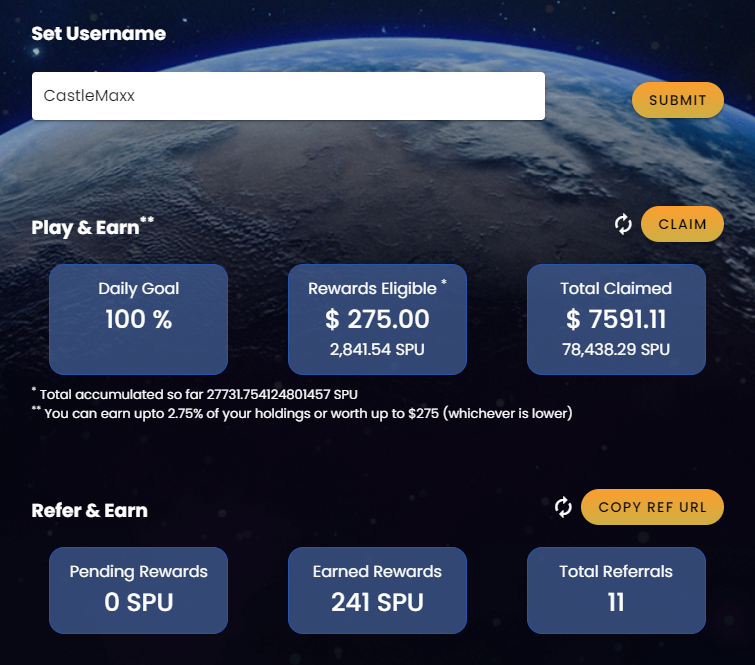
Task: Claim the eligible rewards
Action: tap(682, 224)
